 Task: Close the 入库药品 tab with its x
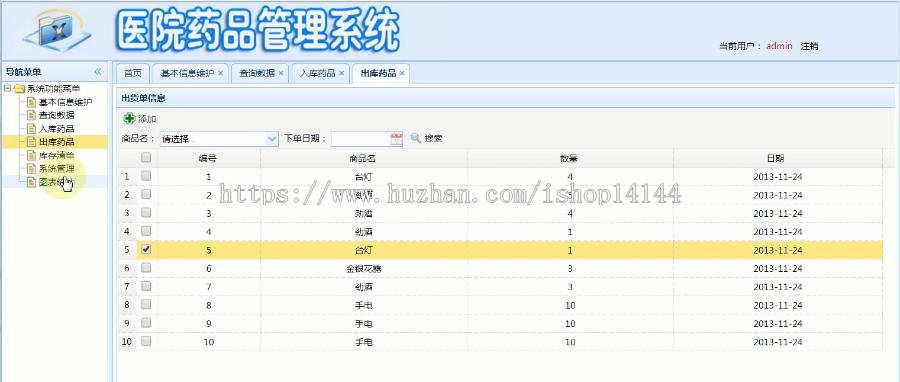tap(342, 73)
